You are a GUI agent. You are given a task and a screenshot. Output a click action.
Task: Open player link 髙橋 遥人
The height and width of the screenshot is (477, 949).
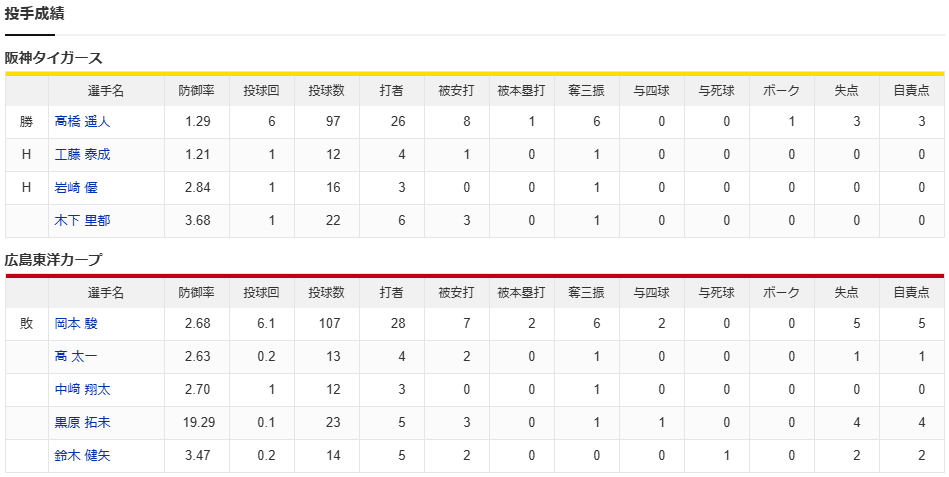(82, 122)
